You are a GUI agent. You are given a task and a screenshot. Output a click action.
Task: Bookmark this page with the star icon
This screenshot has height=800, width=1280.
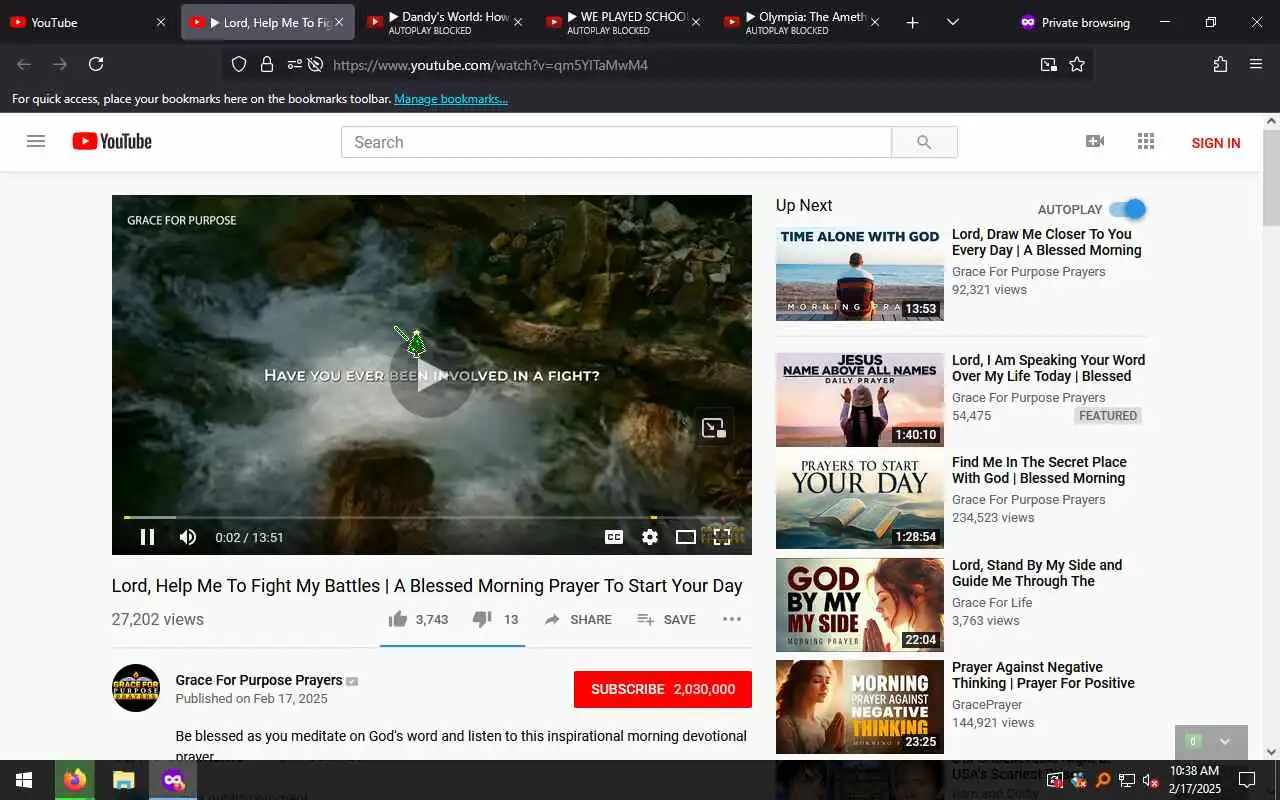click(1077, 64)
